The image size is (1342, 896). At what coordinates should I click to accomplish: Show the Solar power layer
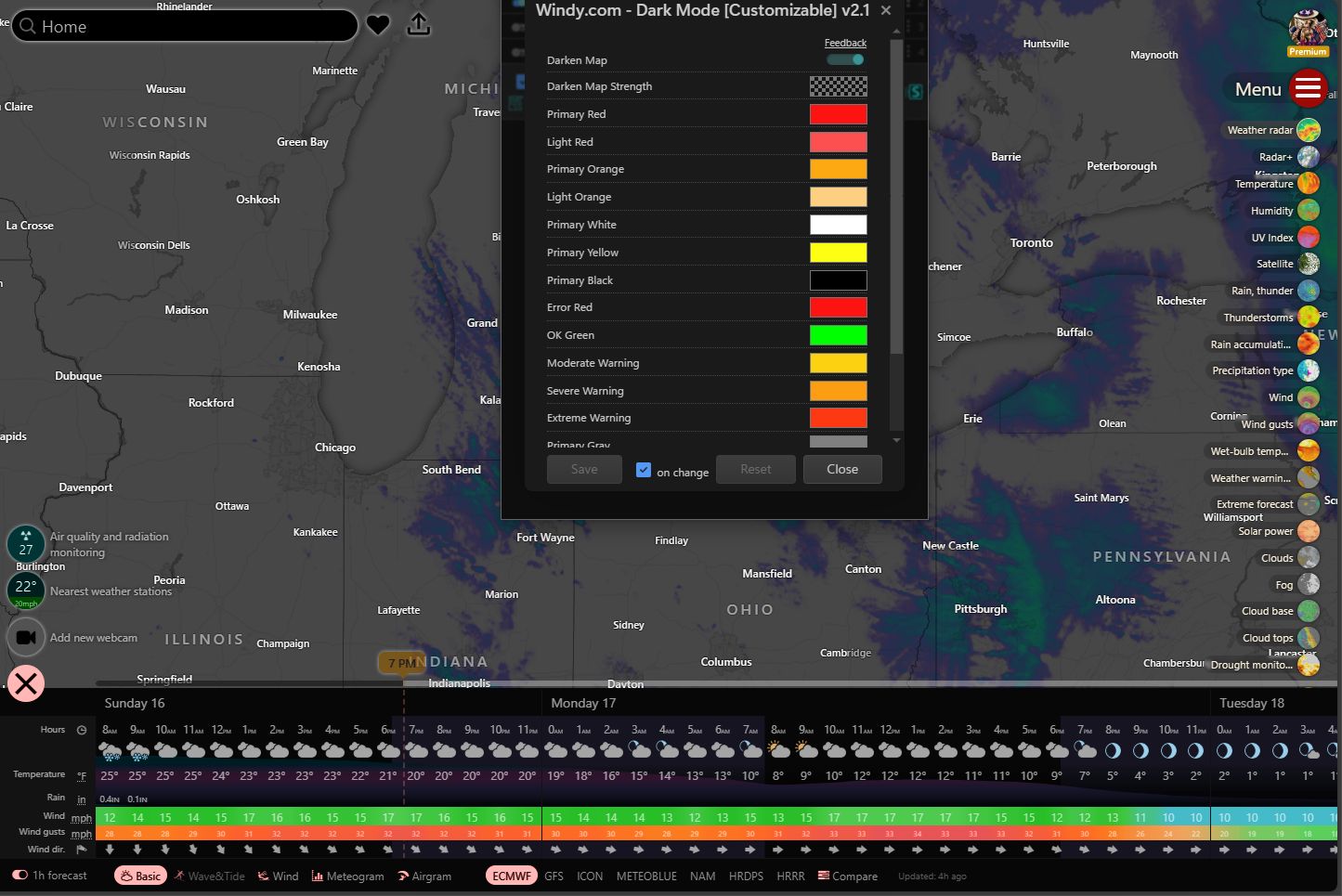1309,531
